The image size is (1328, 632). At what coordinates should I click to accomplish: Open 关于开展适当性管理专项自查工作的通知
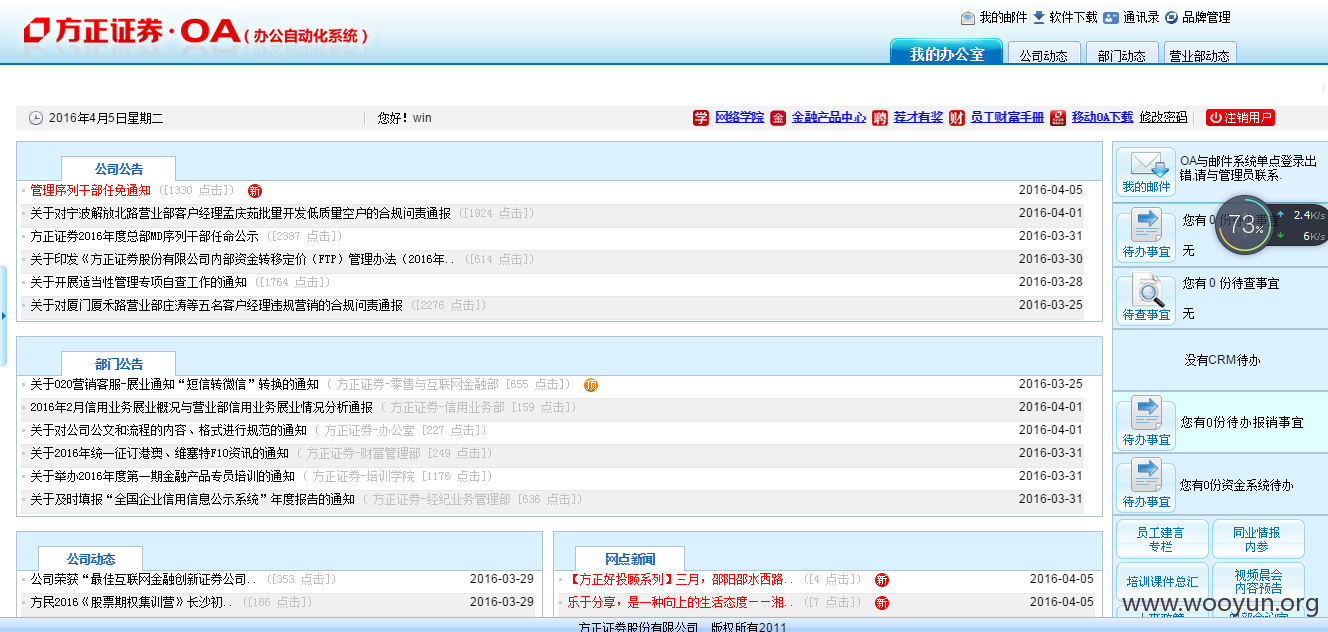[138, 282]
